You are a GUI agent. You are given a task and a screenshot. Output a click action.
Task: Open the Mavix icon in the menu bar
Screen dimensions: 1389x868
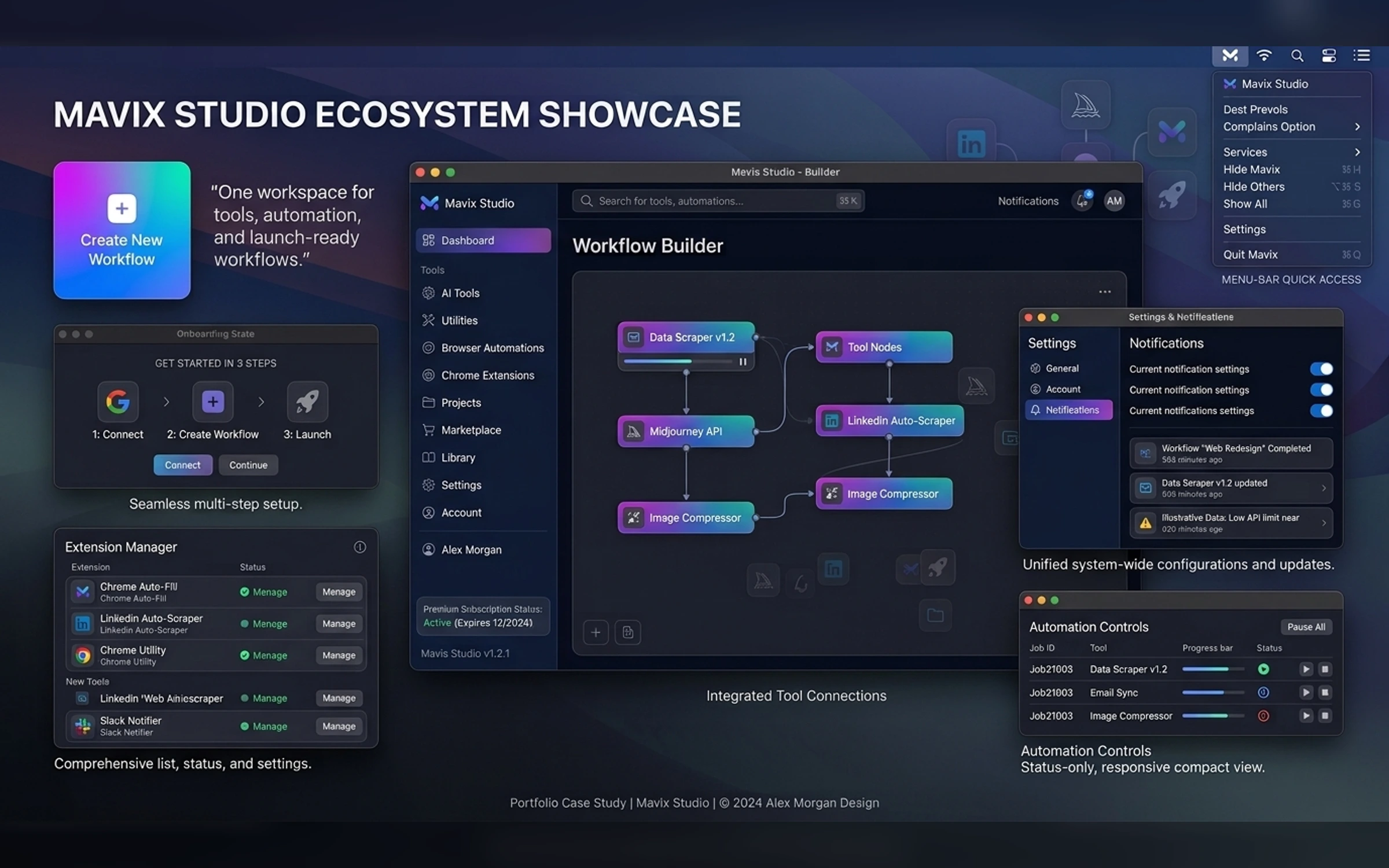pyautogui.click(x=1230, y=56)
